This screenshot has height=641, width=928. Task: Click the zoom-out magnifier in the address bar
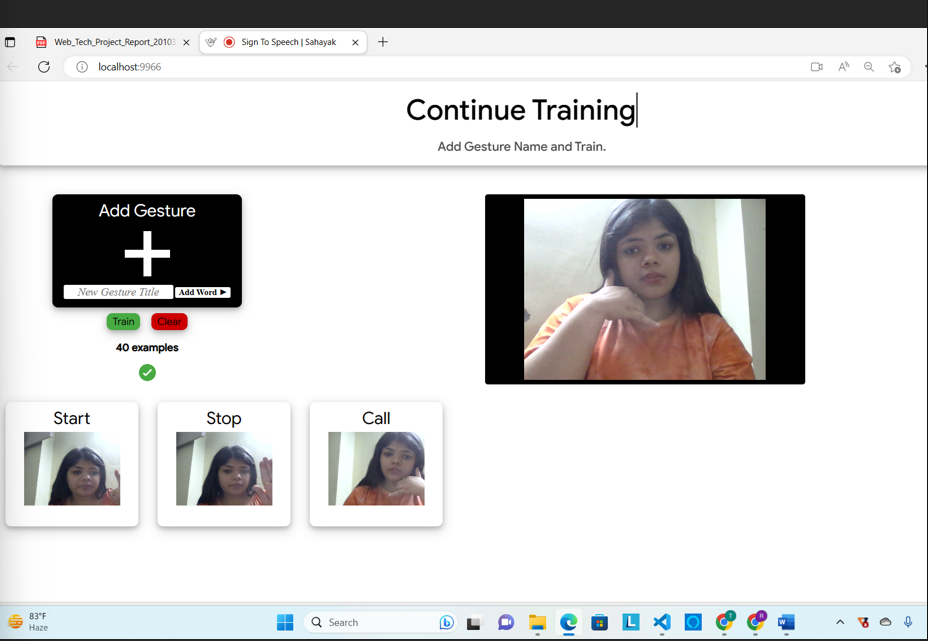click(x=868, y=66)
